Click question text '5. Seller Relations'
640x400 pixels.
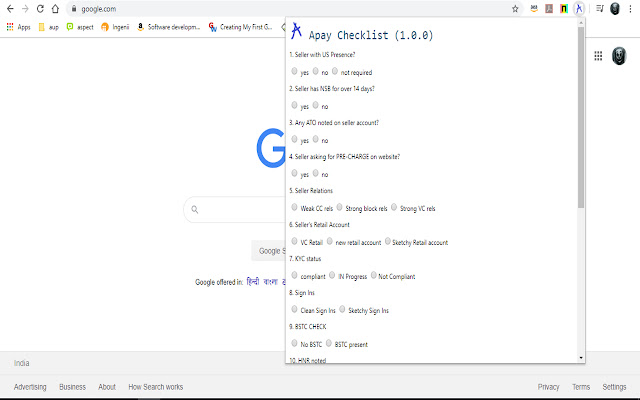click(311, 191)
